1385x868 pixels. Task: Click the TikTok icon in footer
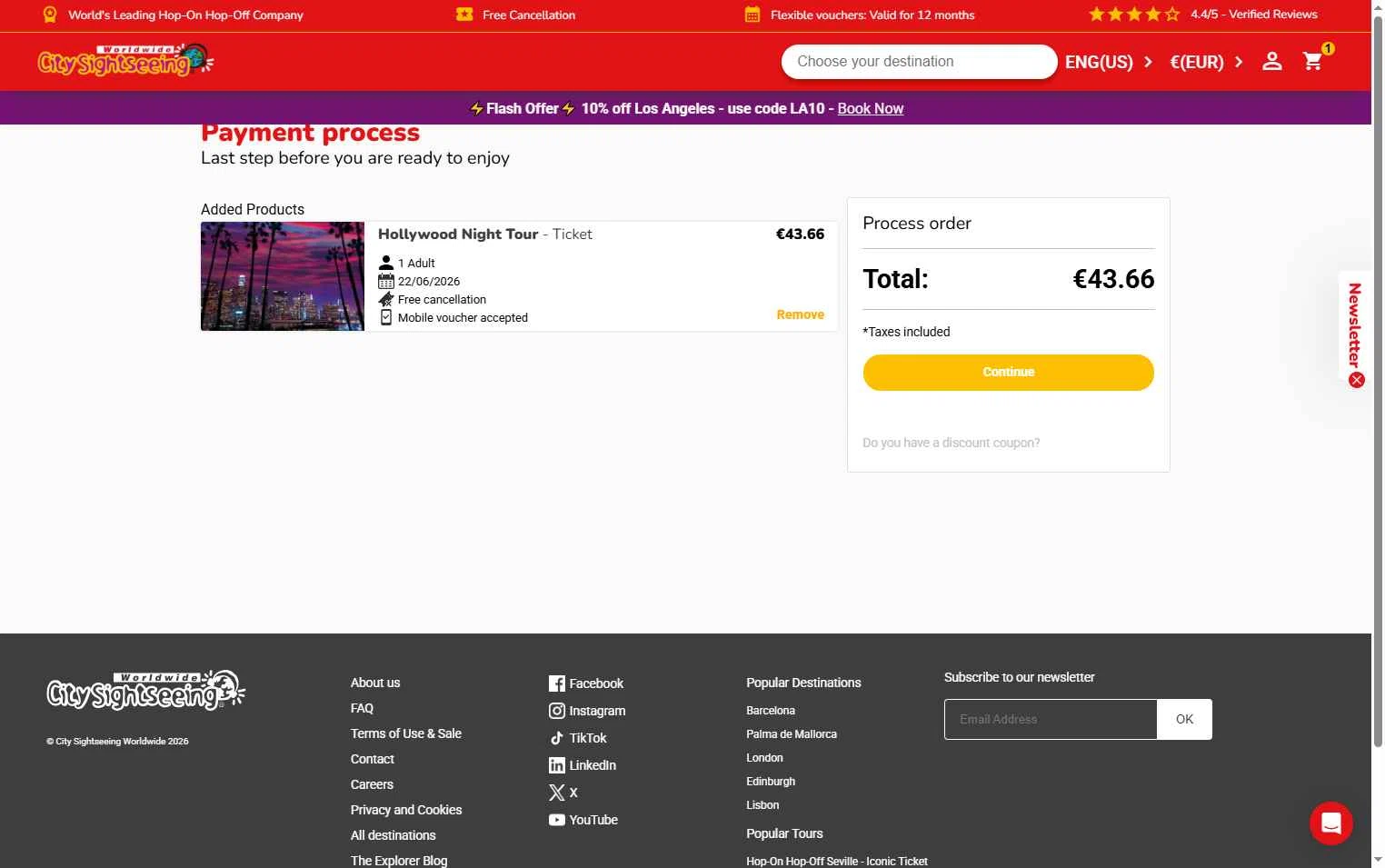click(557, 738)
